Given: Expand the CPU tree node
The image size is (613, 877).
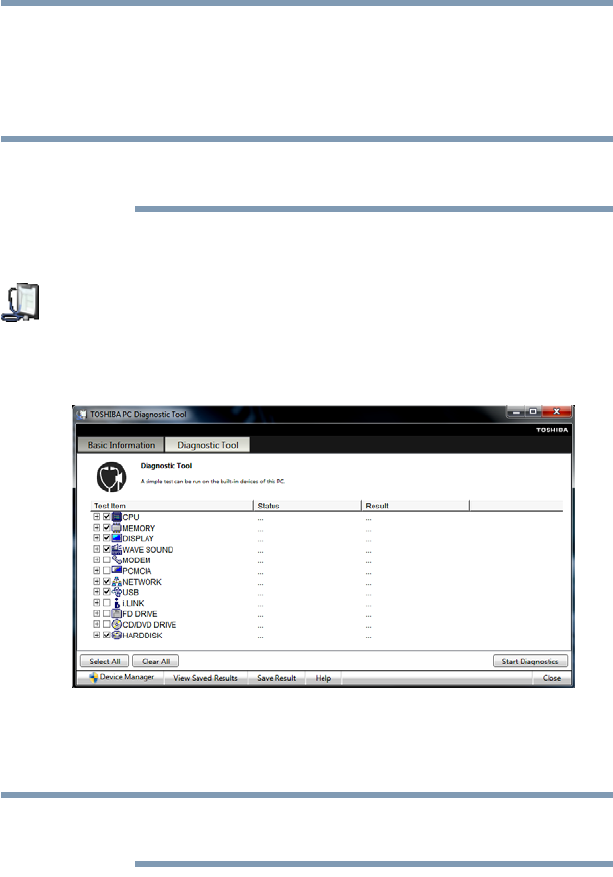Looking at the screenshot, I should point(96,517).
